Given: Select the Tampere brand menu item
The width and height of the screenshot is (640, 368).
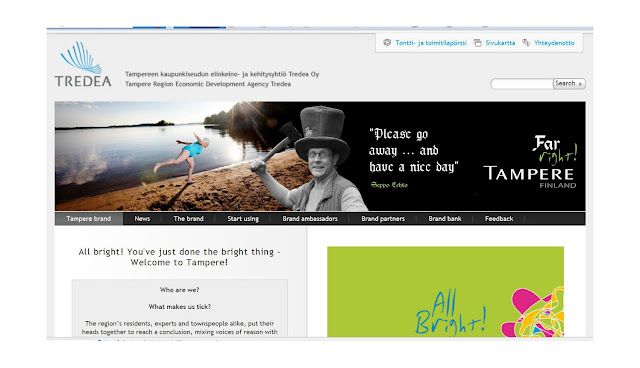Looking at the screenshot, I should point(89,219).
